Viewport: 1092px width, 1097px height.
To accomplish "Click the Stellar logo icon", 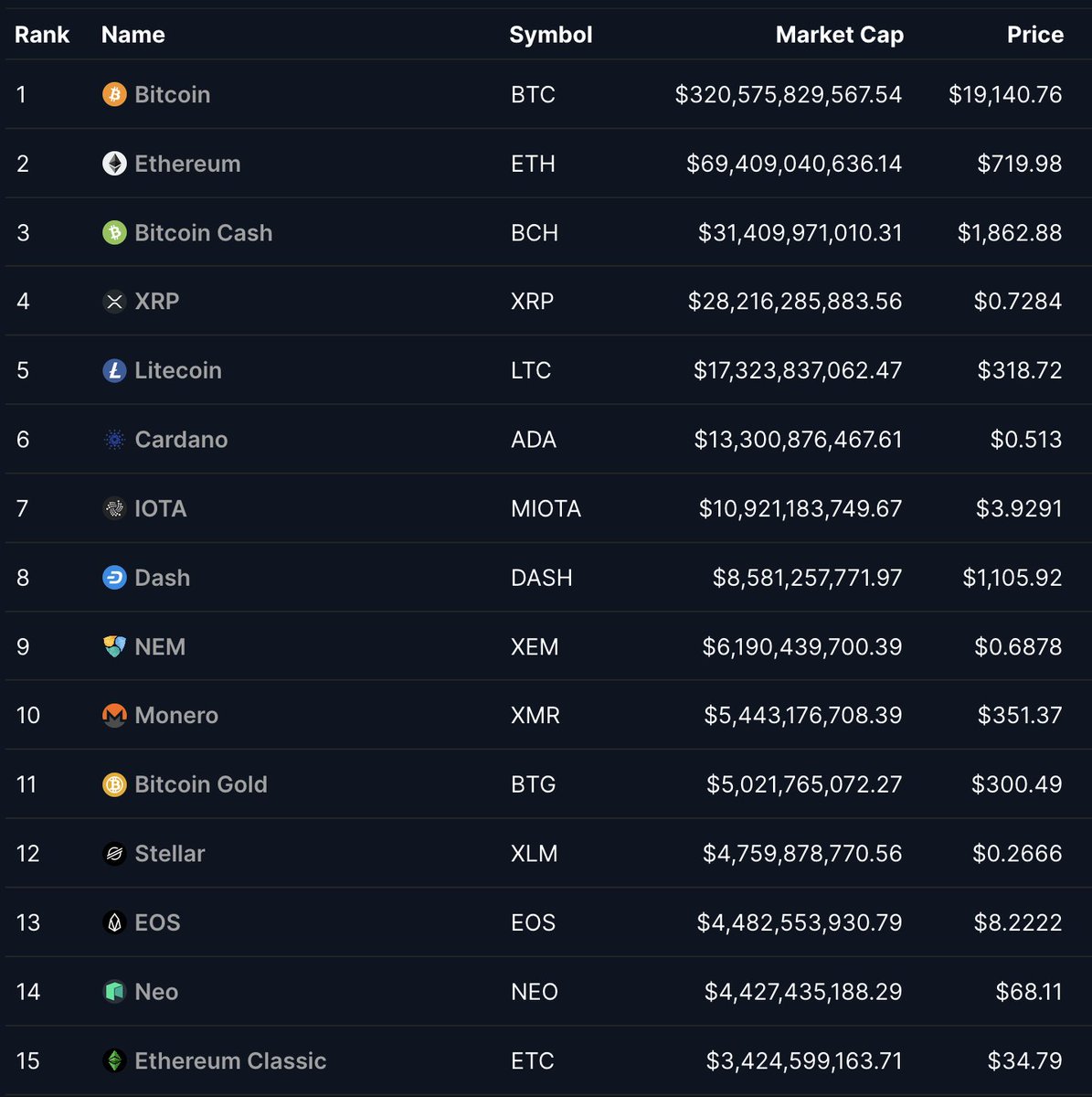I will pyautogui.click(x=114, y=854).
